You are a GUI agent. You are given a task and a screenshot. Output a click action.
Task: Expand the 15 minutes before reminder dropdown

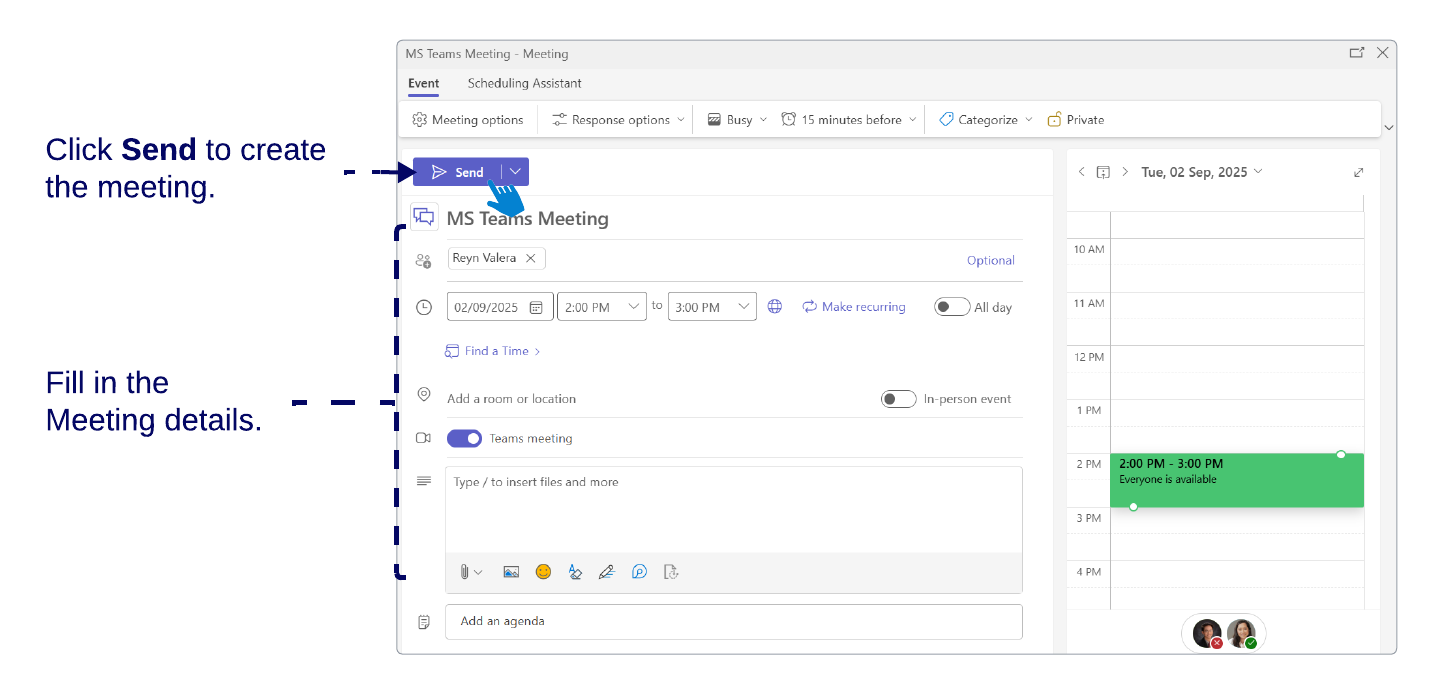click(x=848, y=119)
